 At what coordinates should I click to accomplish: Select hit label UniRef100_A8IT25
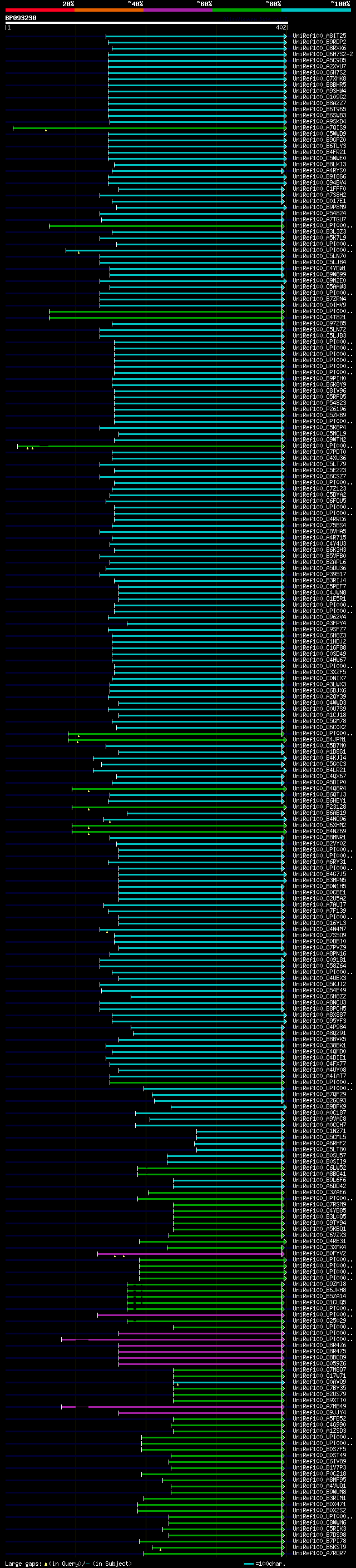coord(319,37)
